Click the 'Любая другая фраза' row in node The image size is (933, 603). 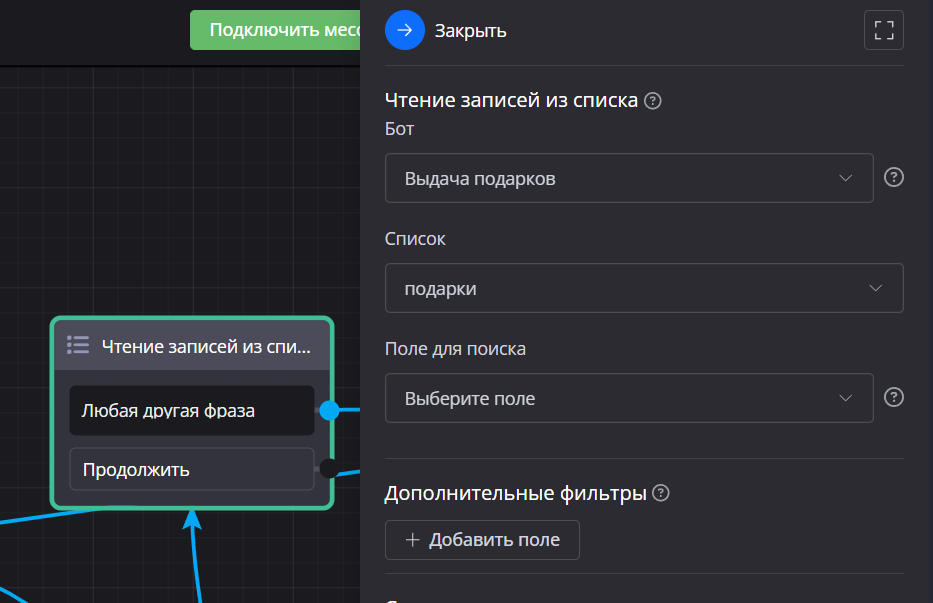pos(191,410)
